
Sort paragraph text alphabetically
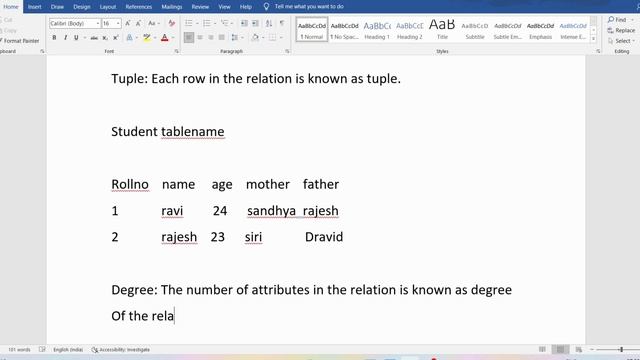coord(269,24)
